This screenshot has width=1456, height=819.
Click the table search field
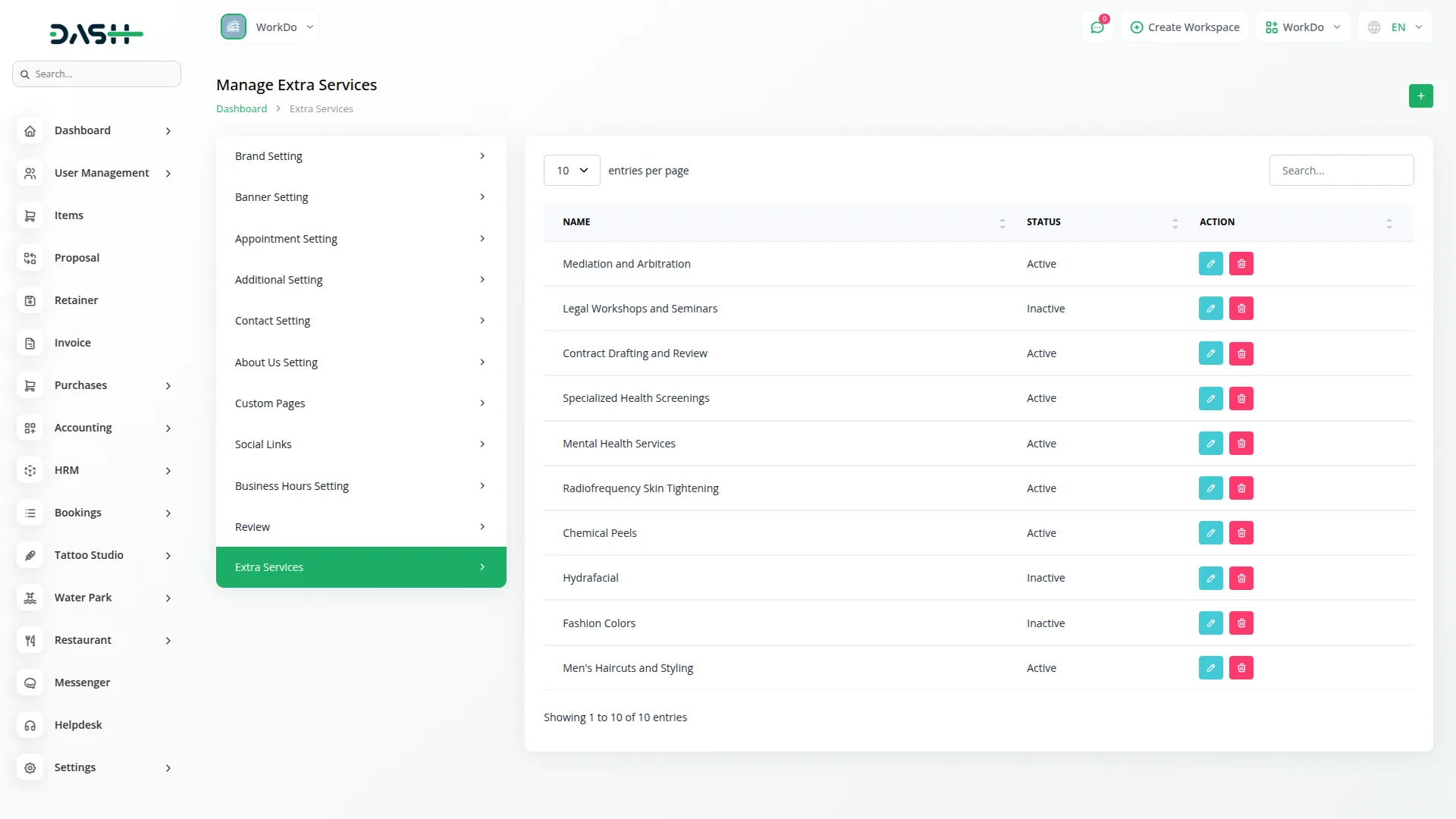coord(1341,171)
